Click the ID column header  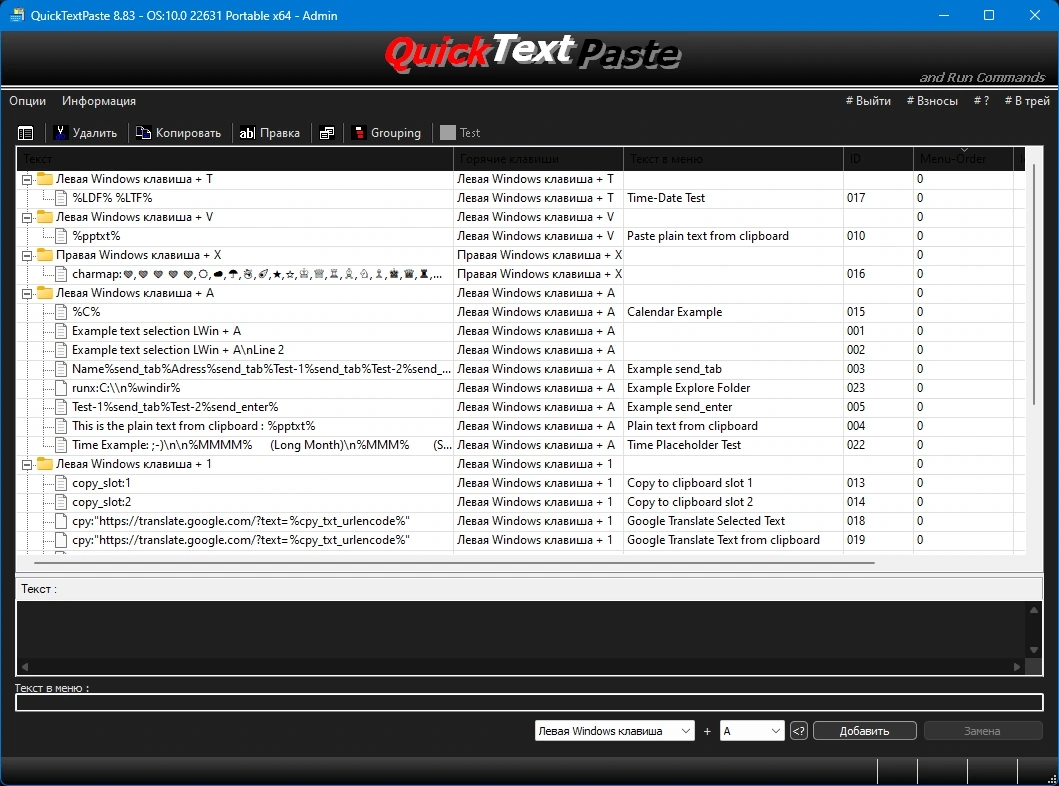(878, 159)
